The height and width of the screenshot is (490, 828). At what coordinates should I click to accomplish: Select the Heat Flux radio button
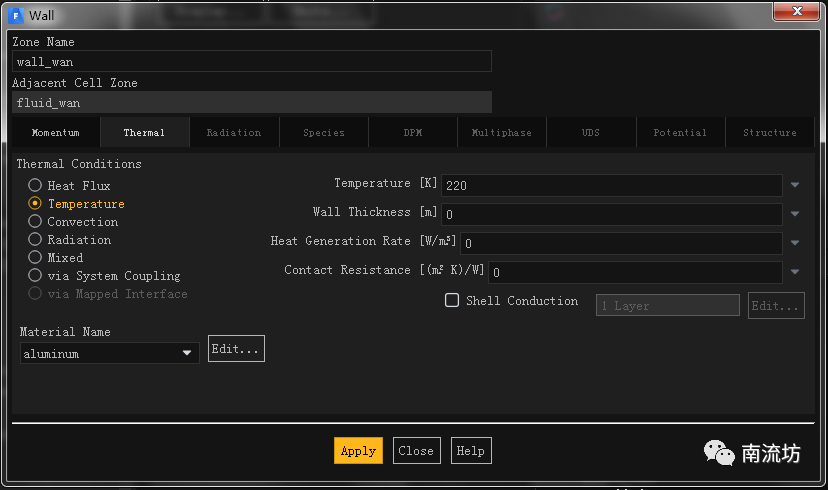tap(35, 186)
